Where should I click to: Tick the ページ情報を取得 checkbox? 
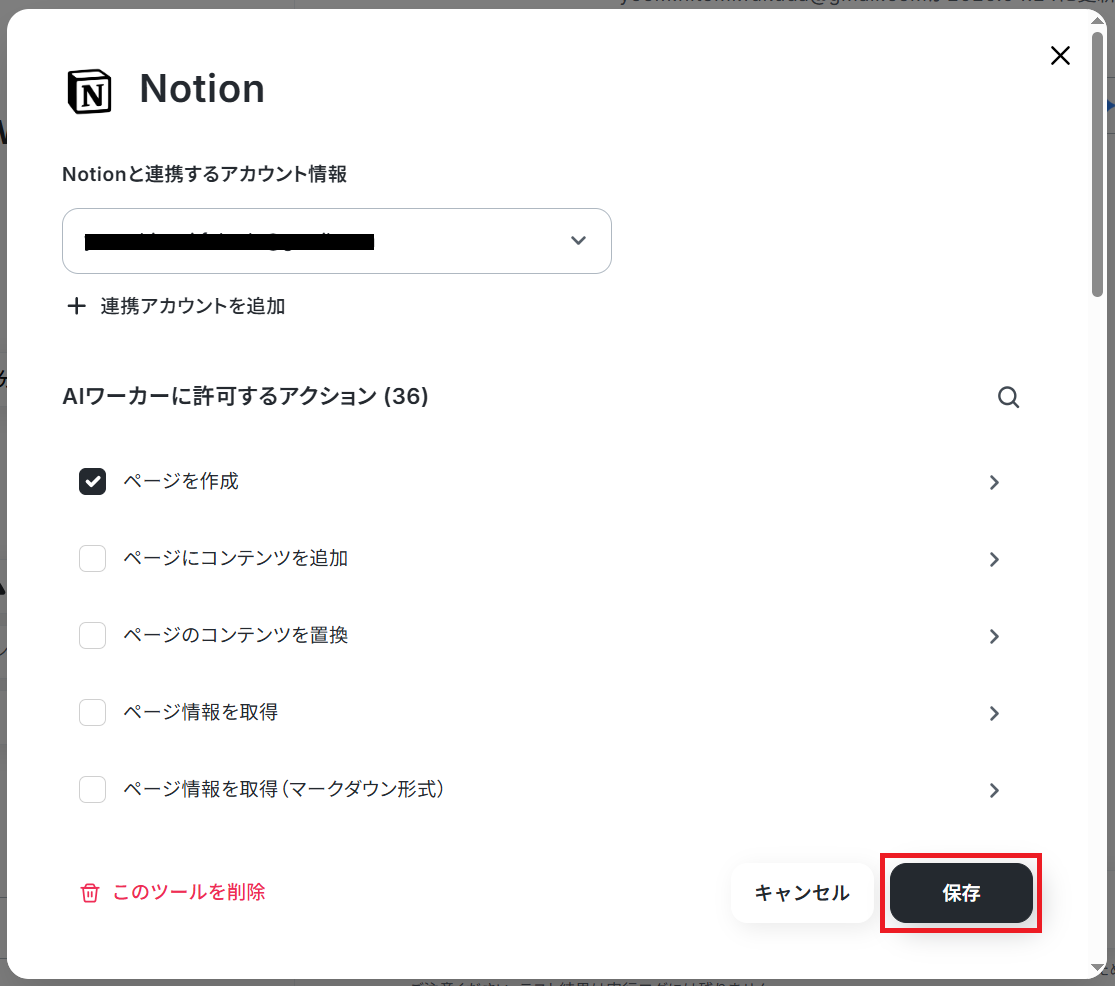pyautogui.click(x=92, y=712)
